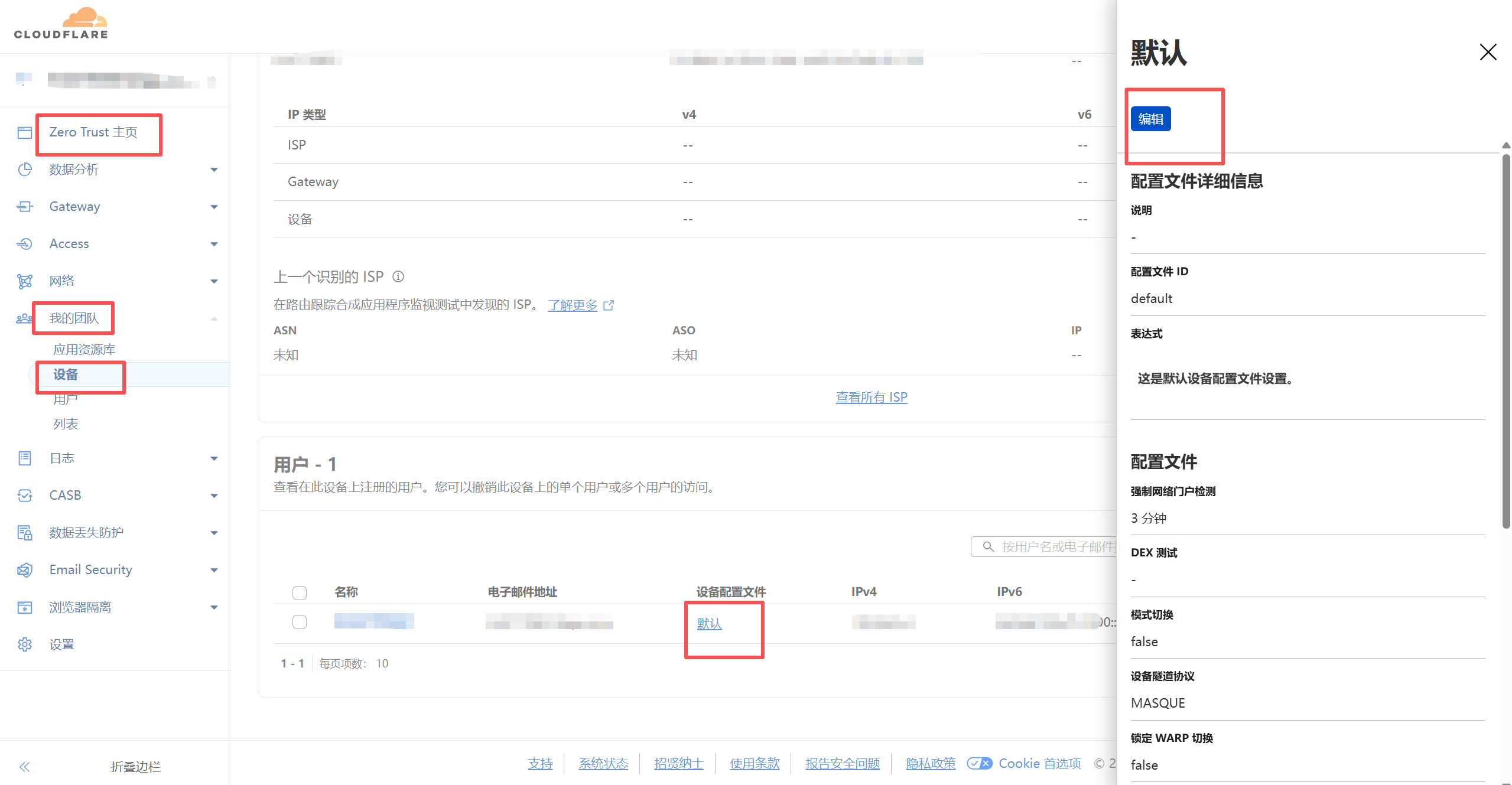Check the user row checkbox
This screenshot has height=785, width=1512.
300,622
